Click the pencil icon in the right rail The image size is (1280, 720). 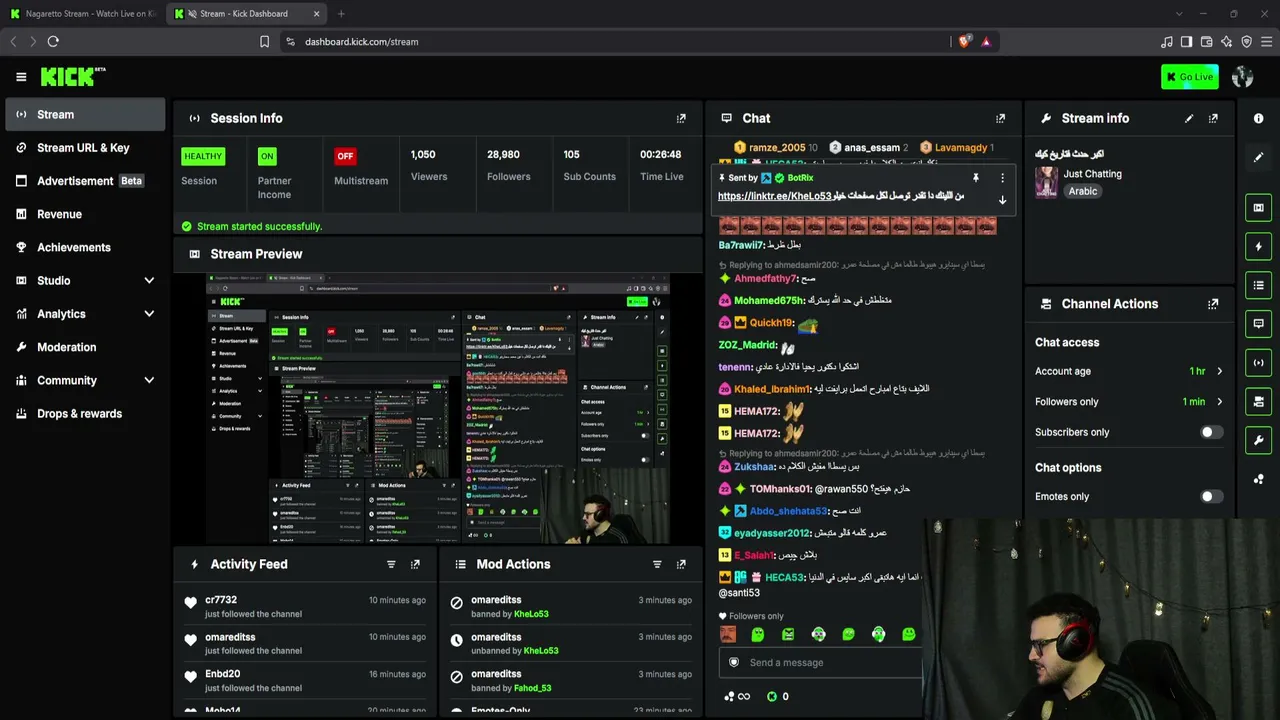coord(1258,157)
